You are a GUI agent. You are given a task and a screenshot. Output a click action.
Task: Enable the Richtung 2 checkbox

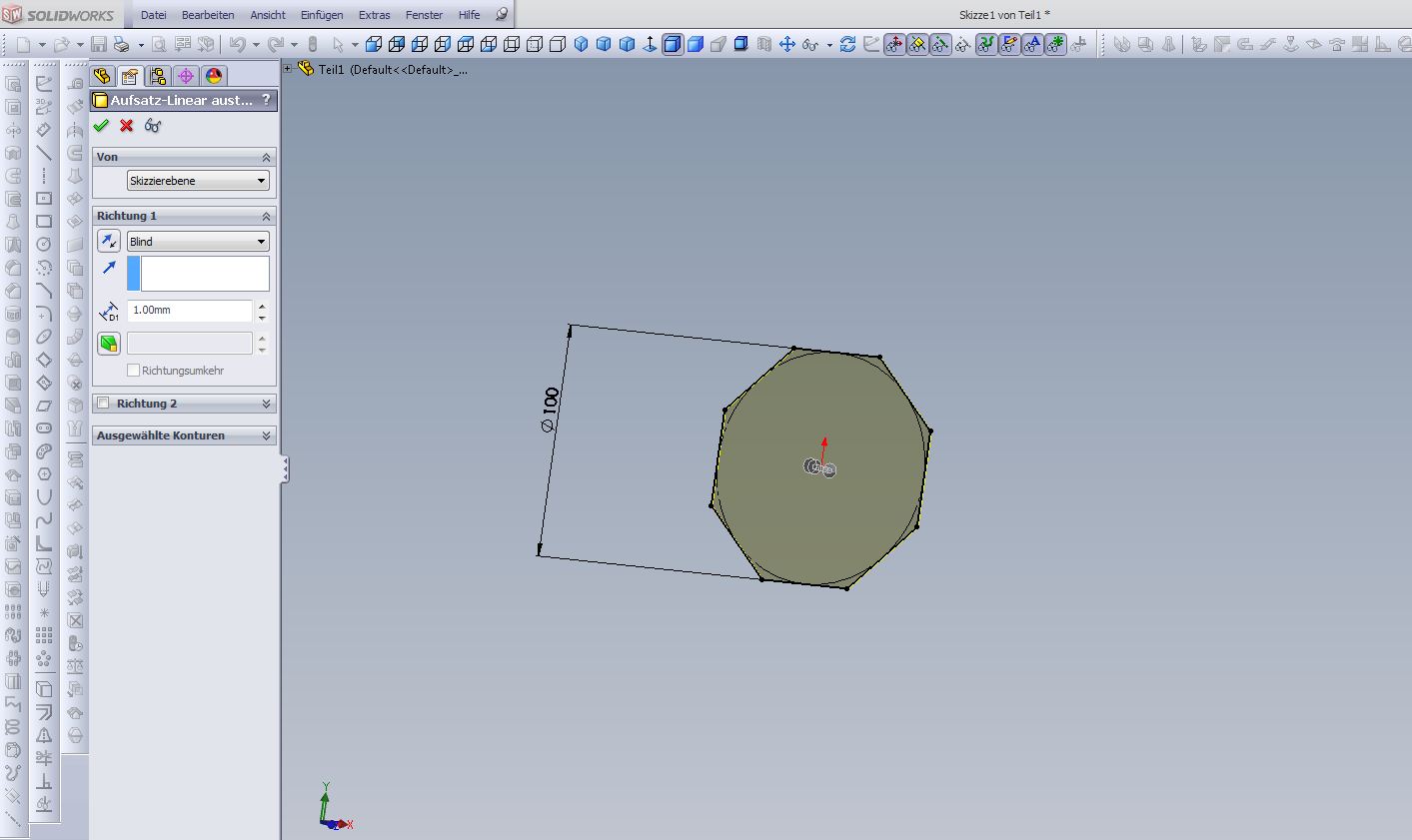click(x=104, y=404)
